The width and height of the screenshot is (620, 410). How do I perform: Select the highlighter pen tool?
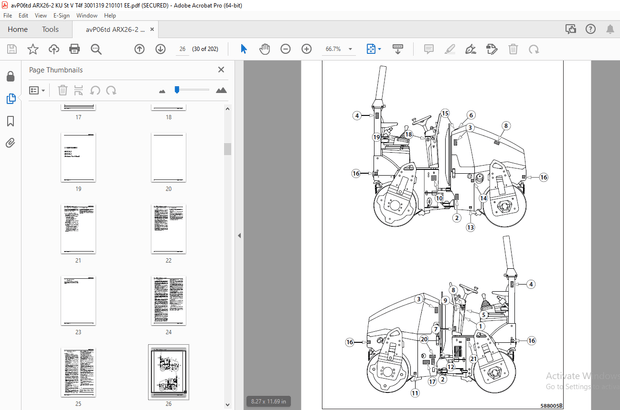(x=450, y=49)
